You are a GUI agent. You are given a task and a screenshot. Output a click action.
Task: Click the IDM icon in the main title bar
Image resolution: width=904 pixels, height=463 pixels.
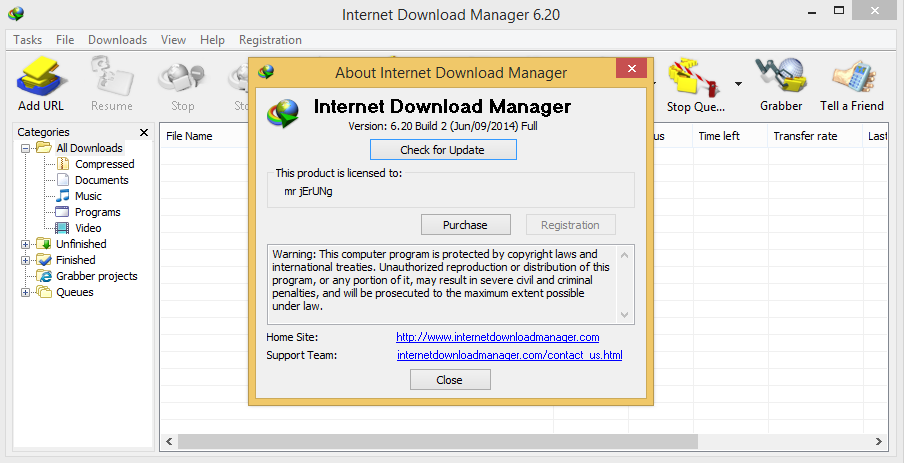[x=16, y=13]
